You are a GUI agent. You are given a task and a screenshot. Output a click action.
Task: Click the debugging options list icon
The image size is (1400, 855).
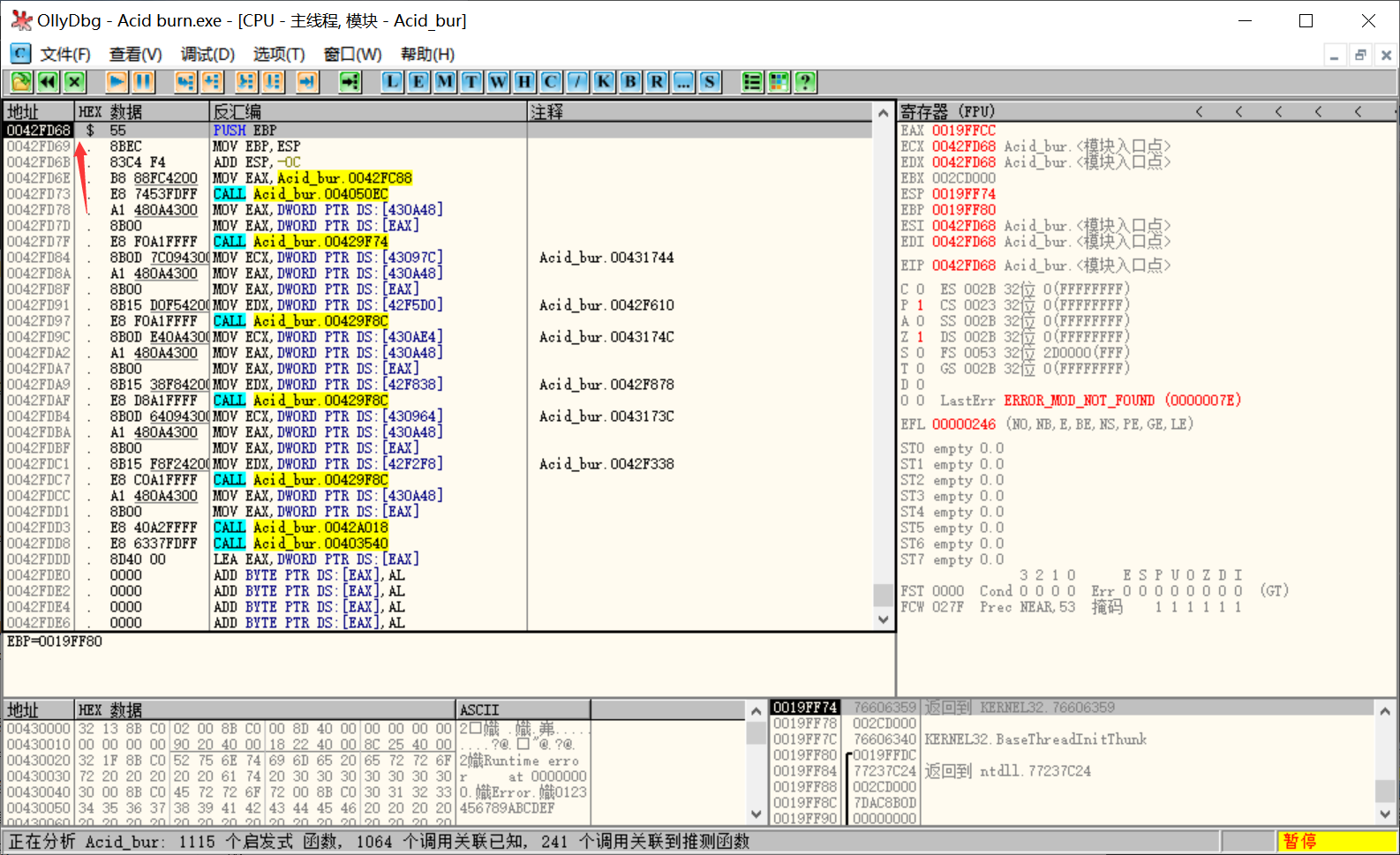(x=752, y=82)
